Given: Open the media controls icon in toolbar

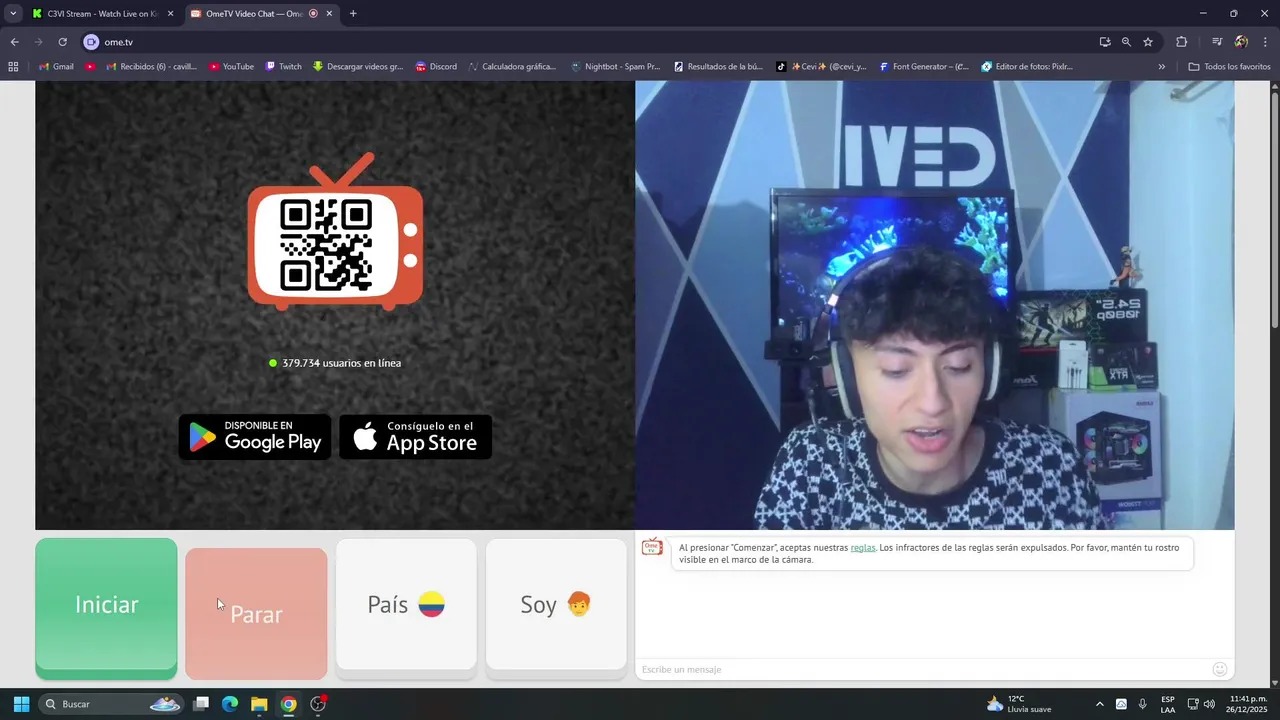Looking at the screenshot, I should [1217, 42].
